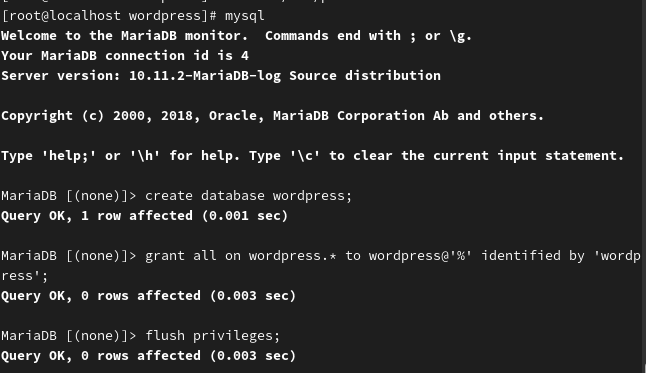Click the 'Your MariaDB connection id is 4' line
Screen dimensions: 646x373
click(125, 56)
